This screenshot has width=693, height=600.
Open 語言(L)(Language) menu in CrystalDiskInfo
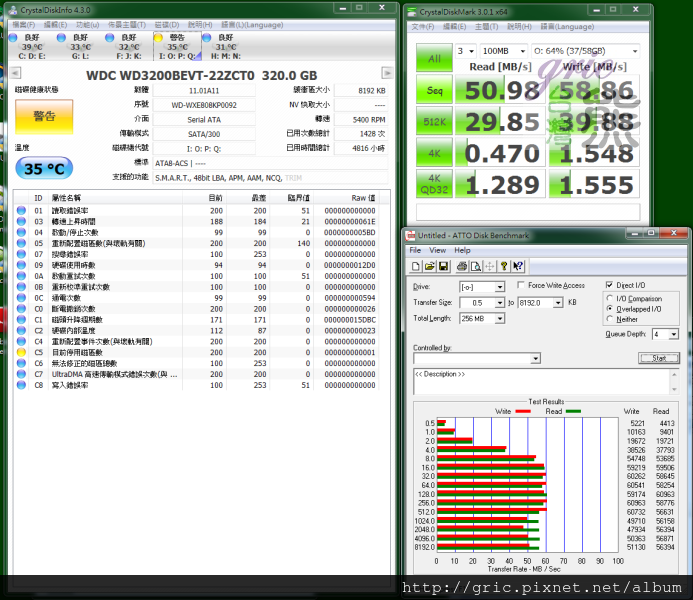(x=251, y=25)
